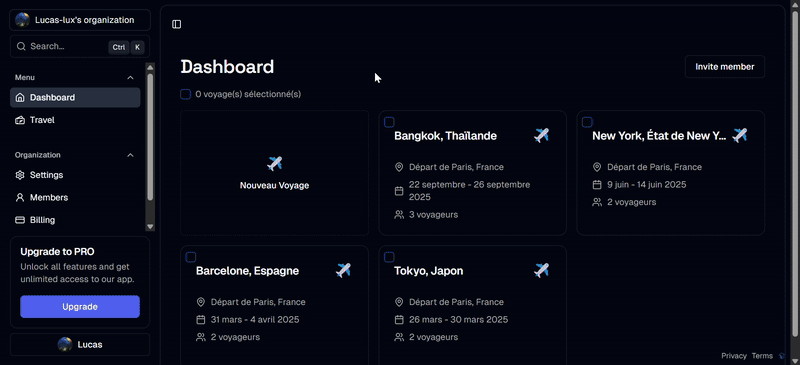800x365 pixels.
Task: Click travelers icon on Bangkok card
Action: click(x=399, y=214)
